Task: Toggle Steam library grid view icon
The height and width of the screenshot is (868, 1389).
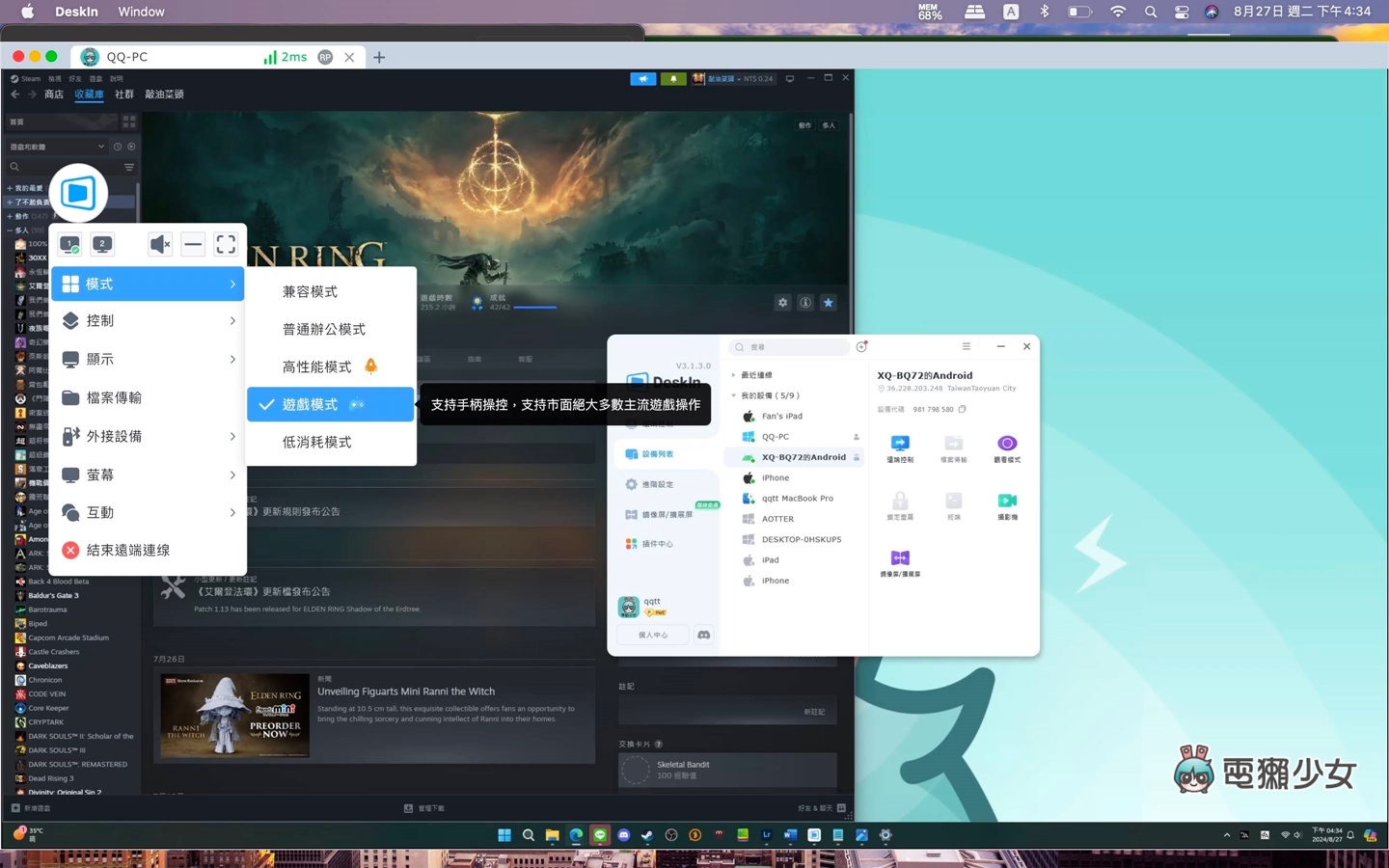Action: (x=129, y=122)
